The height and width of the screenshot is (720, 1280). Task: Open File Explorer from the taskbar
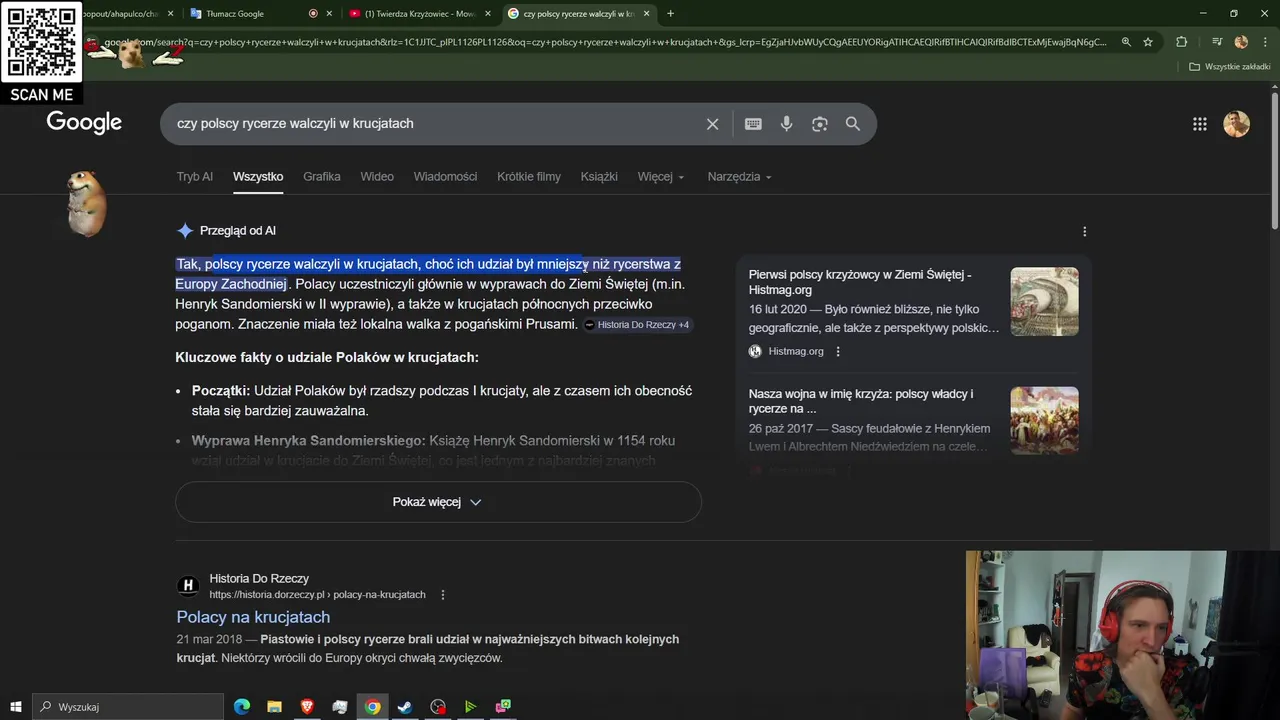pyautogui.click(x=274, y=707)
